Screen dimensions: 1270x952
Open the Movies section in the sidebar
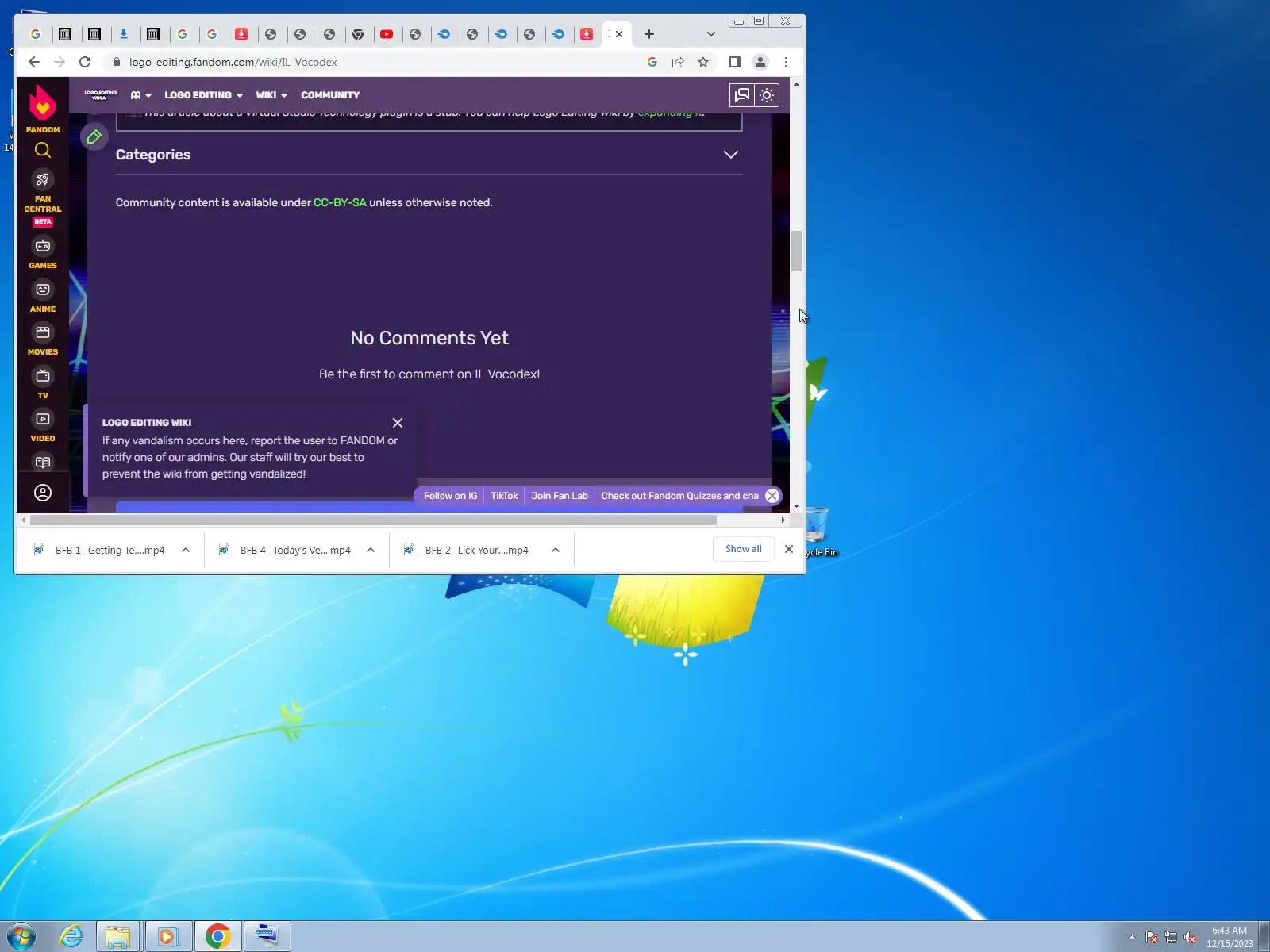pos(43,340)
